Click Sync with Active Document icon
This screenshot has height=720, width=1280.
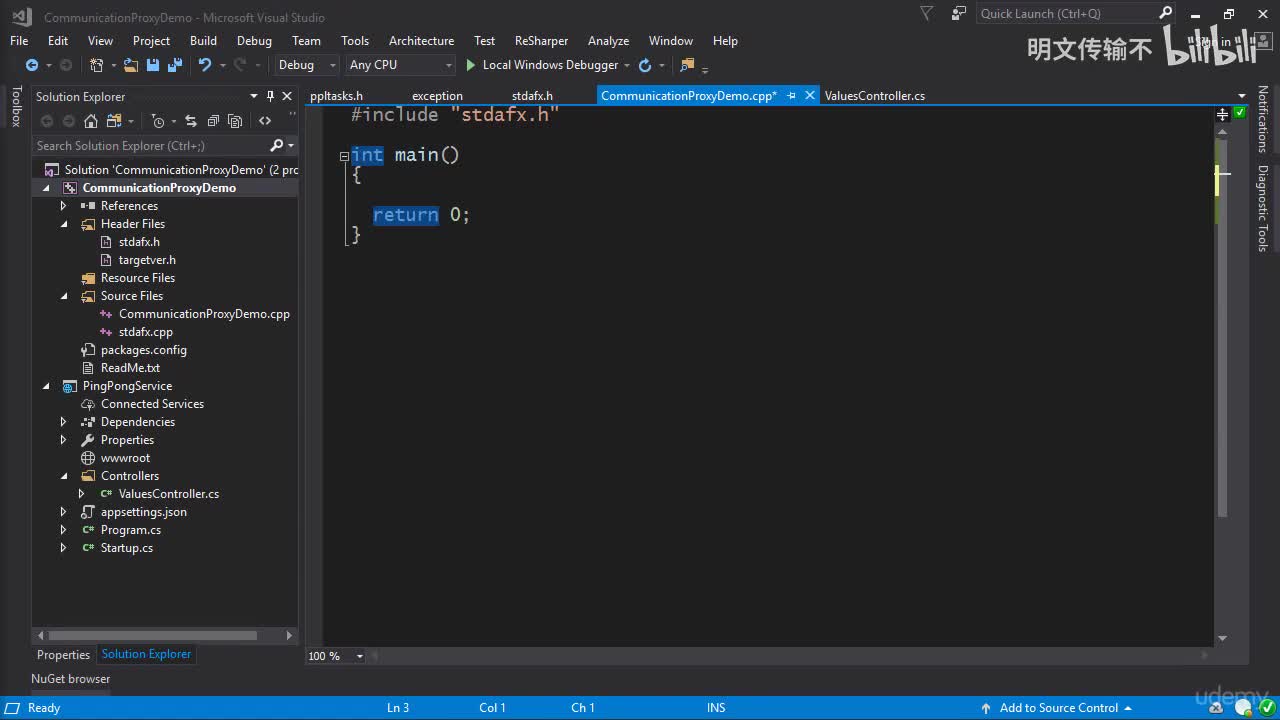[x=191, y=121]
